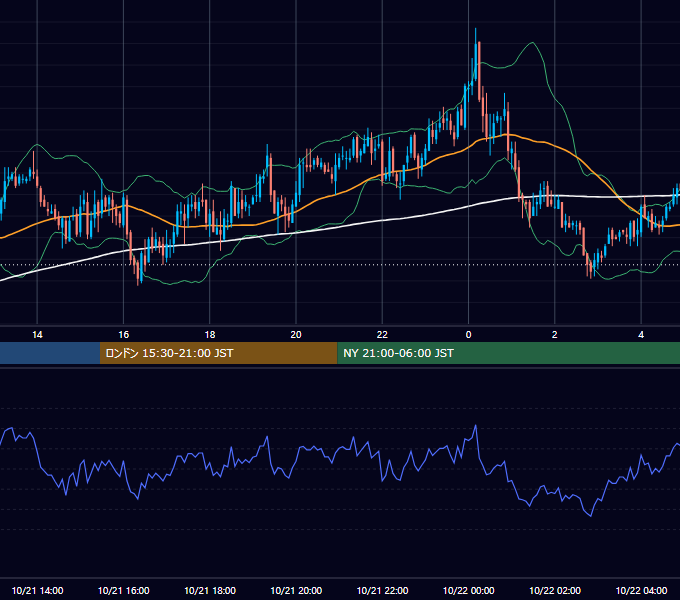Click the ロンドン 15:30-21:00 JST session bar
Viewport: 680px width, 600px height.
(219, 353)
